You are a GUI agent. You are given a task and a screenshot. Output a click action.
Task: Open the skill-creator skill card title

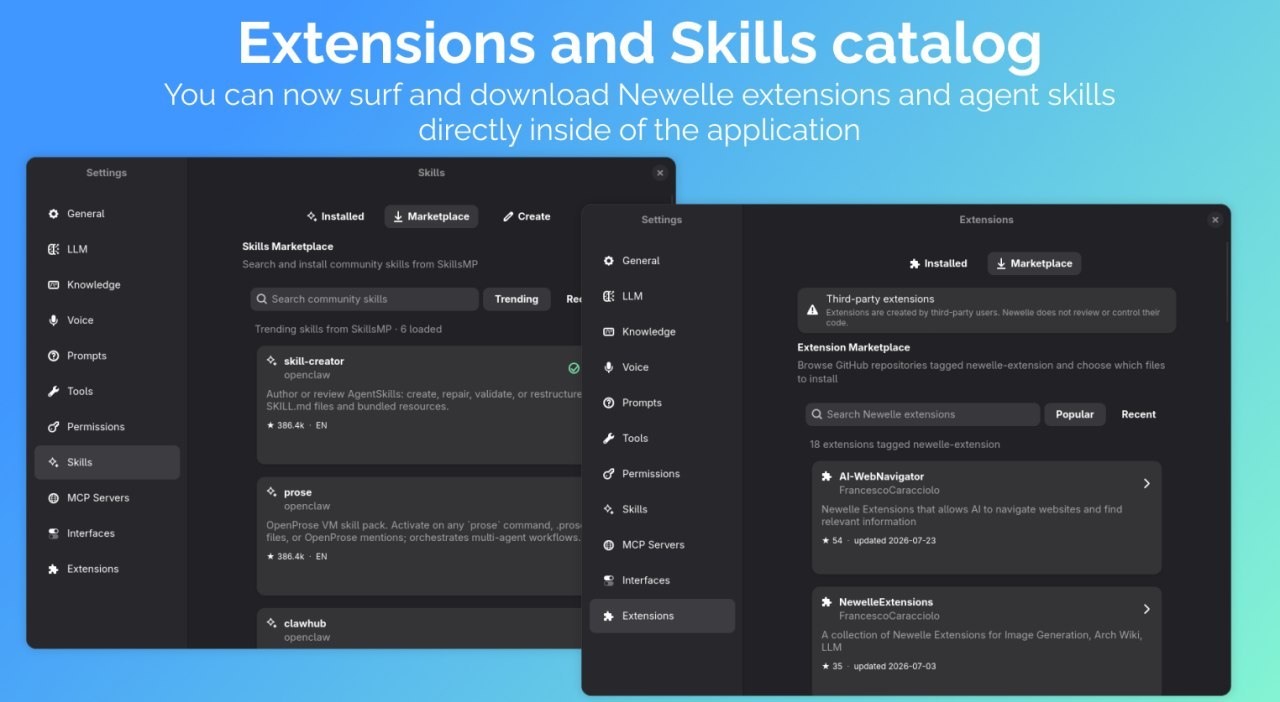click(314, 361)
